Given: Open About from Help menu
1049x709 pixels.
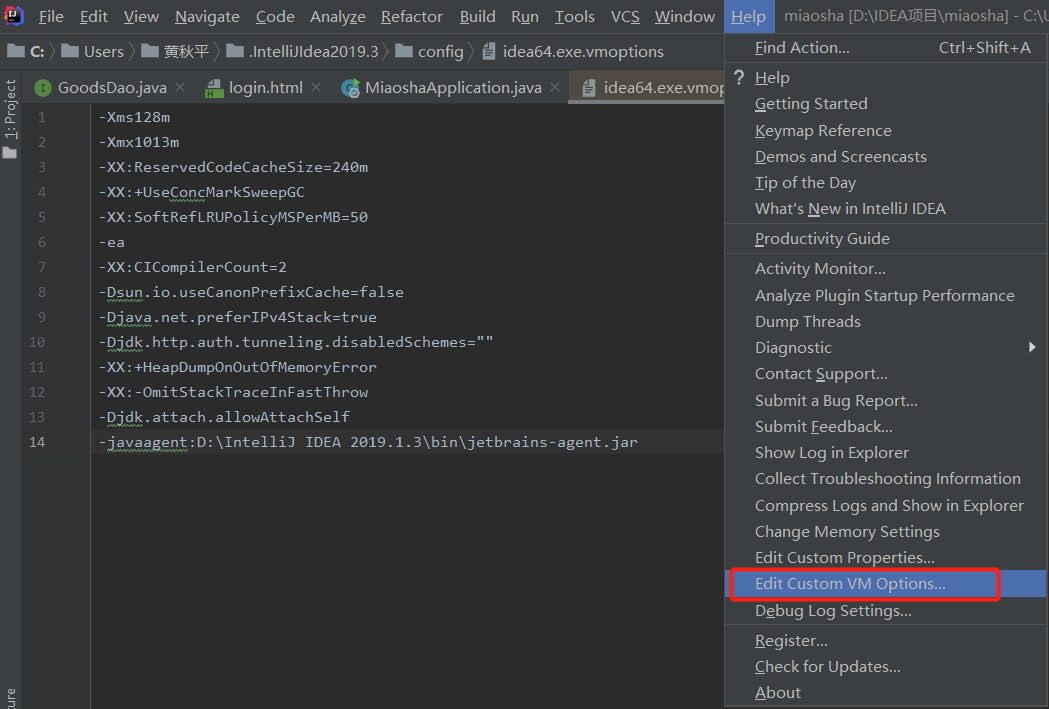Looking at the screenshot, I should (x=886, y=692).
